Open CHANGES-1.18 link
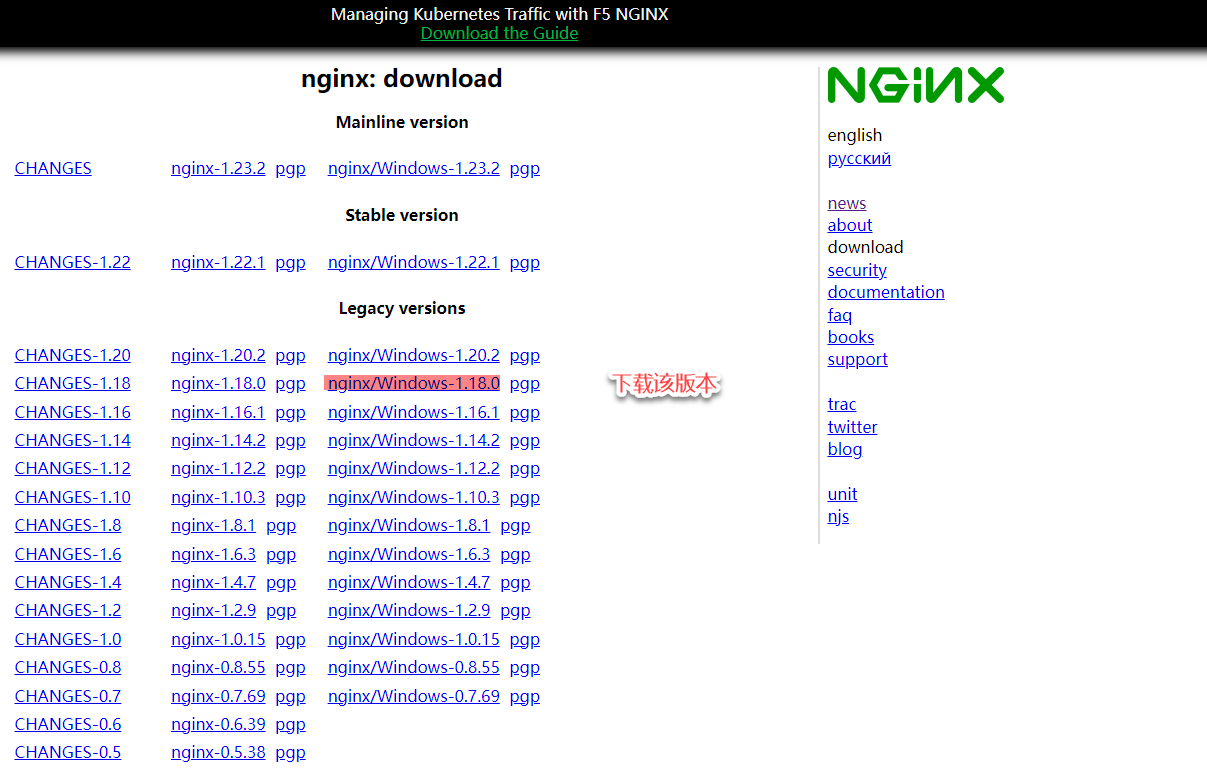1207x780 pixels. pos(73,383)
